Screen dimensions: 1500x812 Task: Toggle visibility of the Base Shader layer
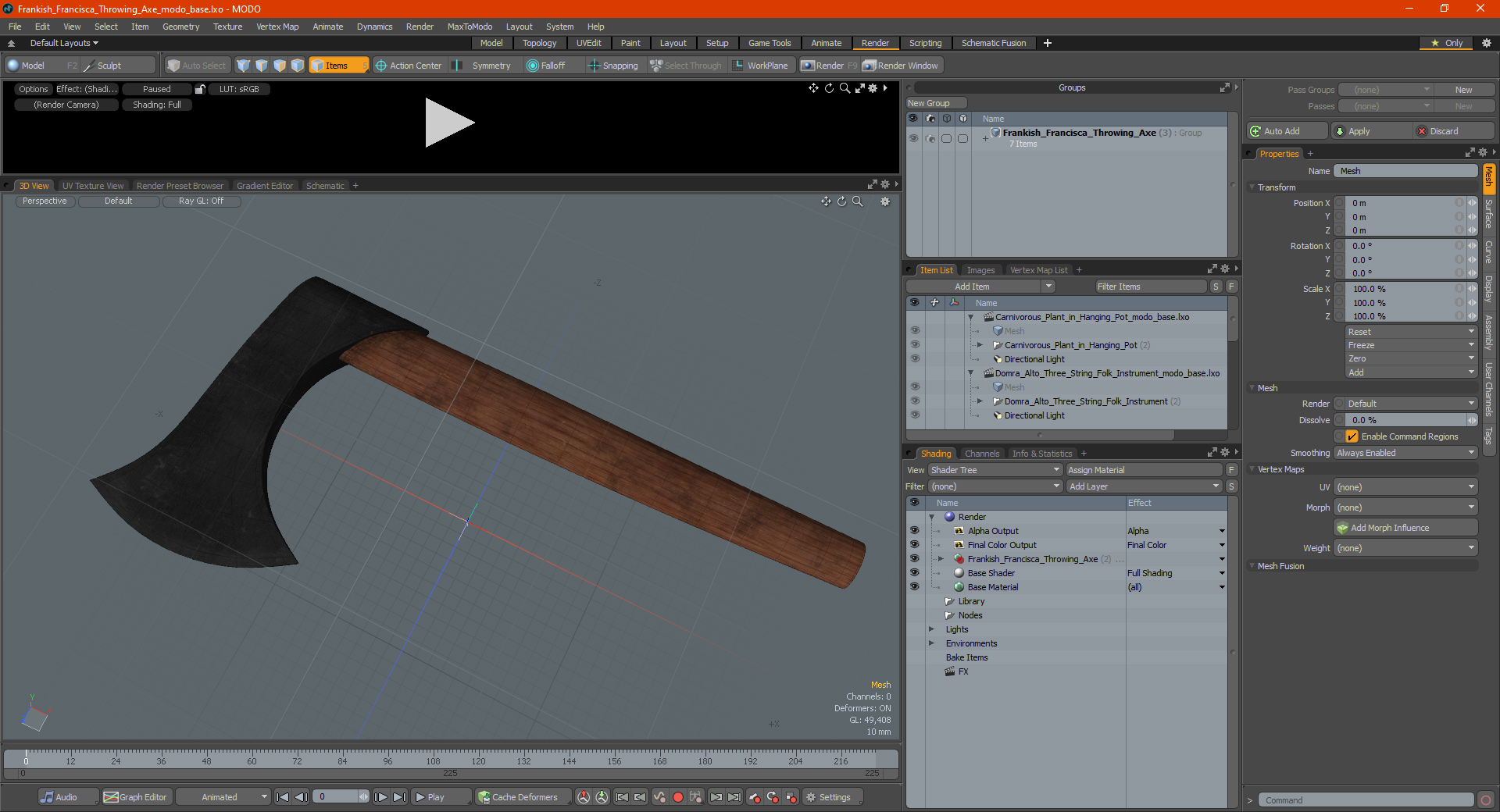coord(914,573)
